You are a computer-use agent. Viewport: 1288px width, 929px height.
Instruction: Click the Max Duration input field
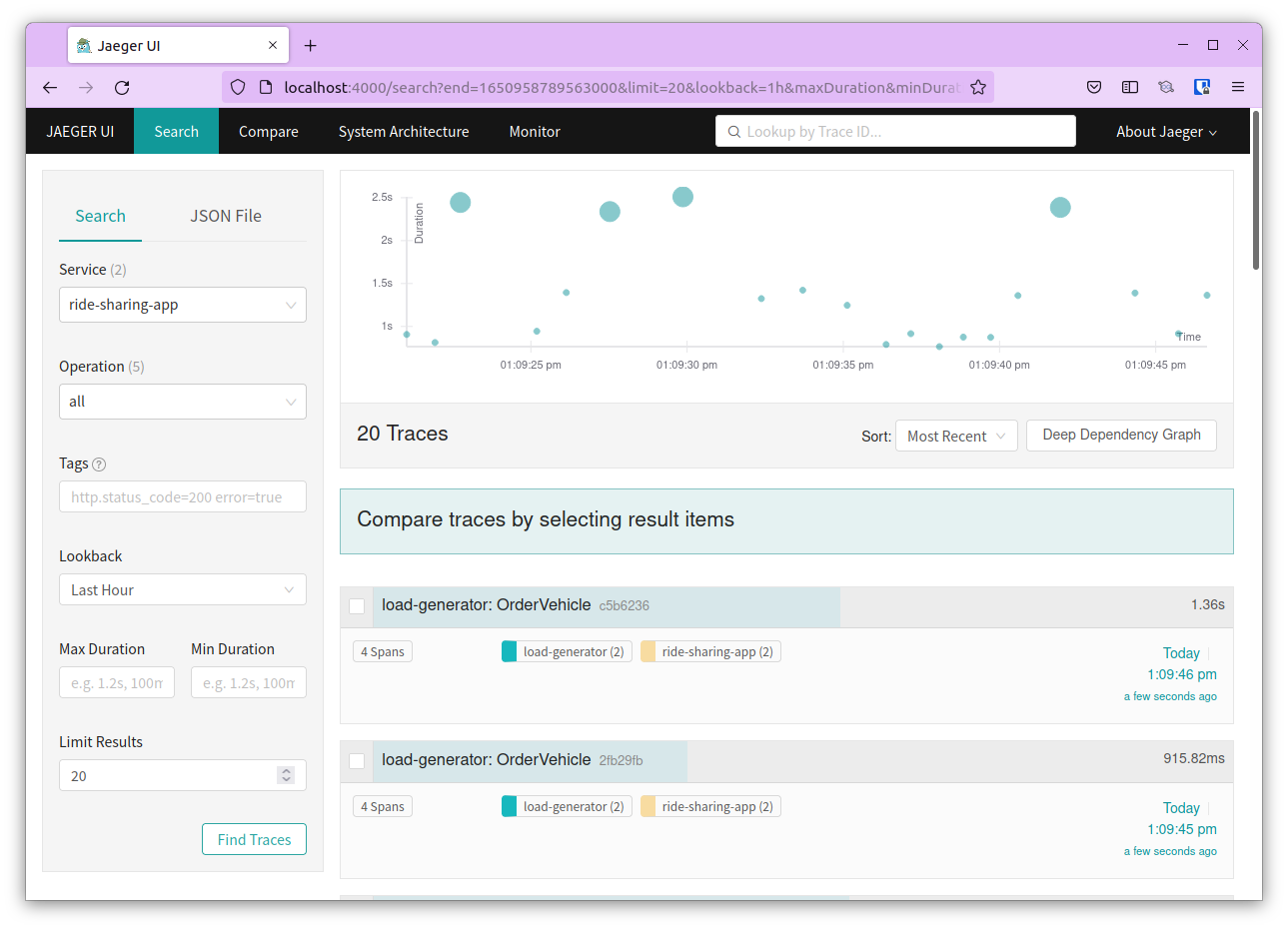[117, 683]
